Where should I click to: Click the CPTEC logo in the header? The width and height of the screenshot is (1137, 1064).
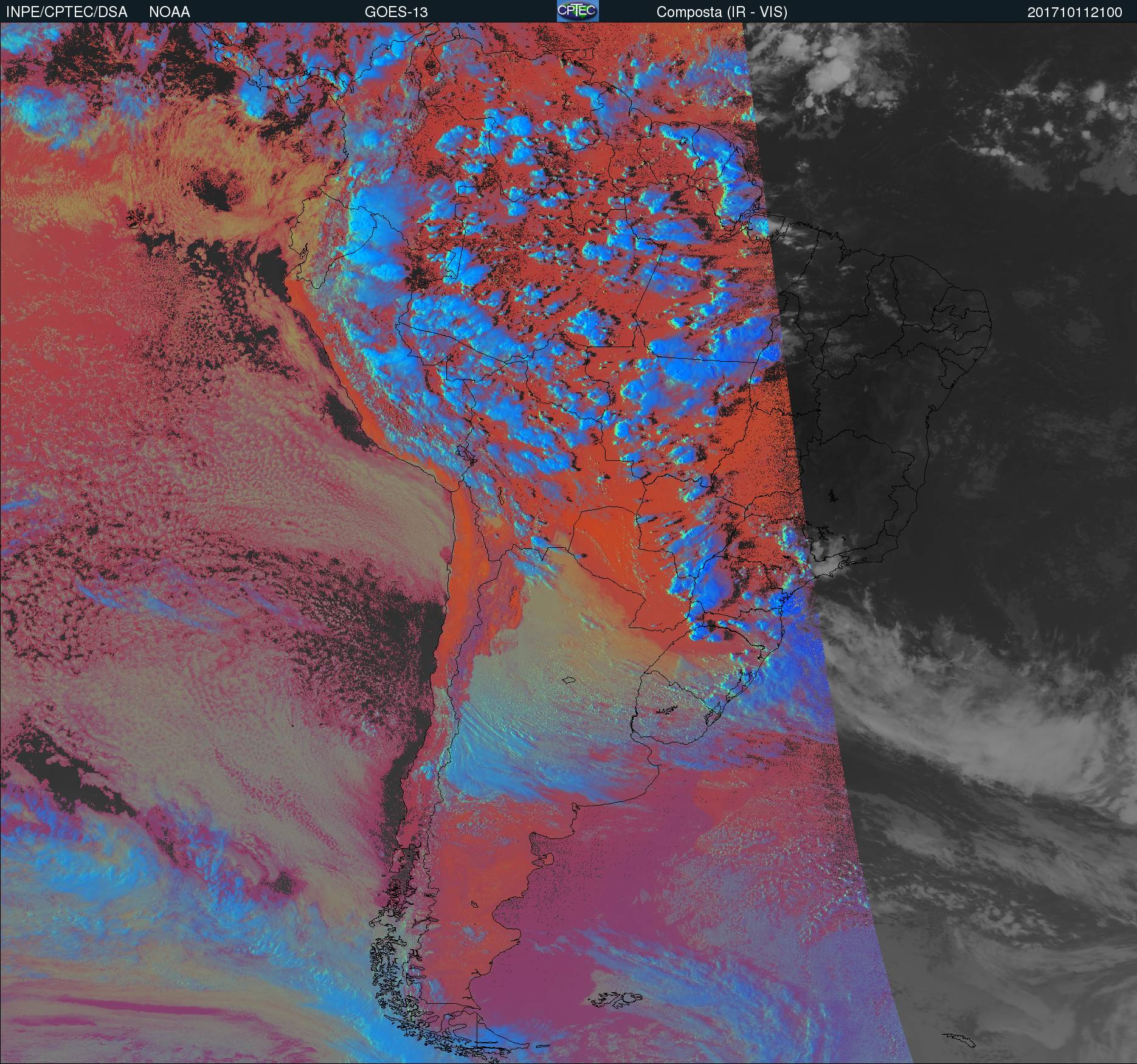(578, 11)
